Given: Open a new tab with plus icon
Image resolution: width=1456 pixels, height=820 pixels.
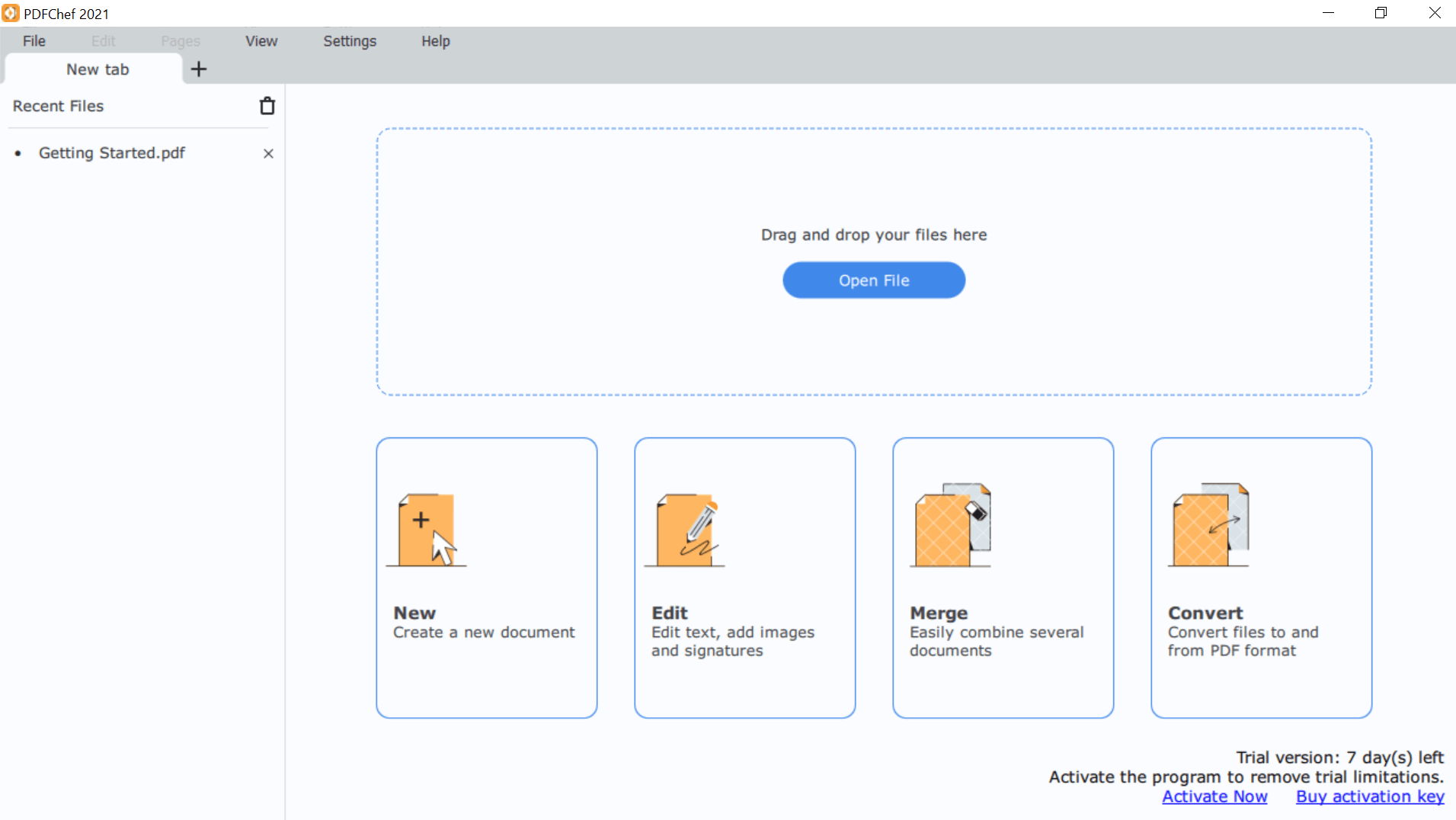Looking at the screenshot, I should tap(199, 69).
